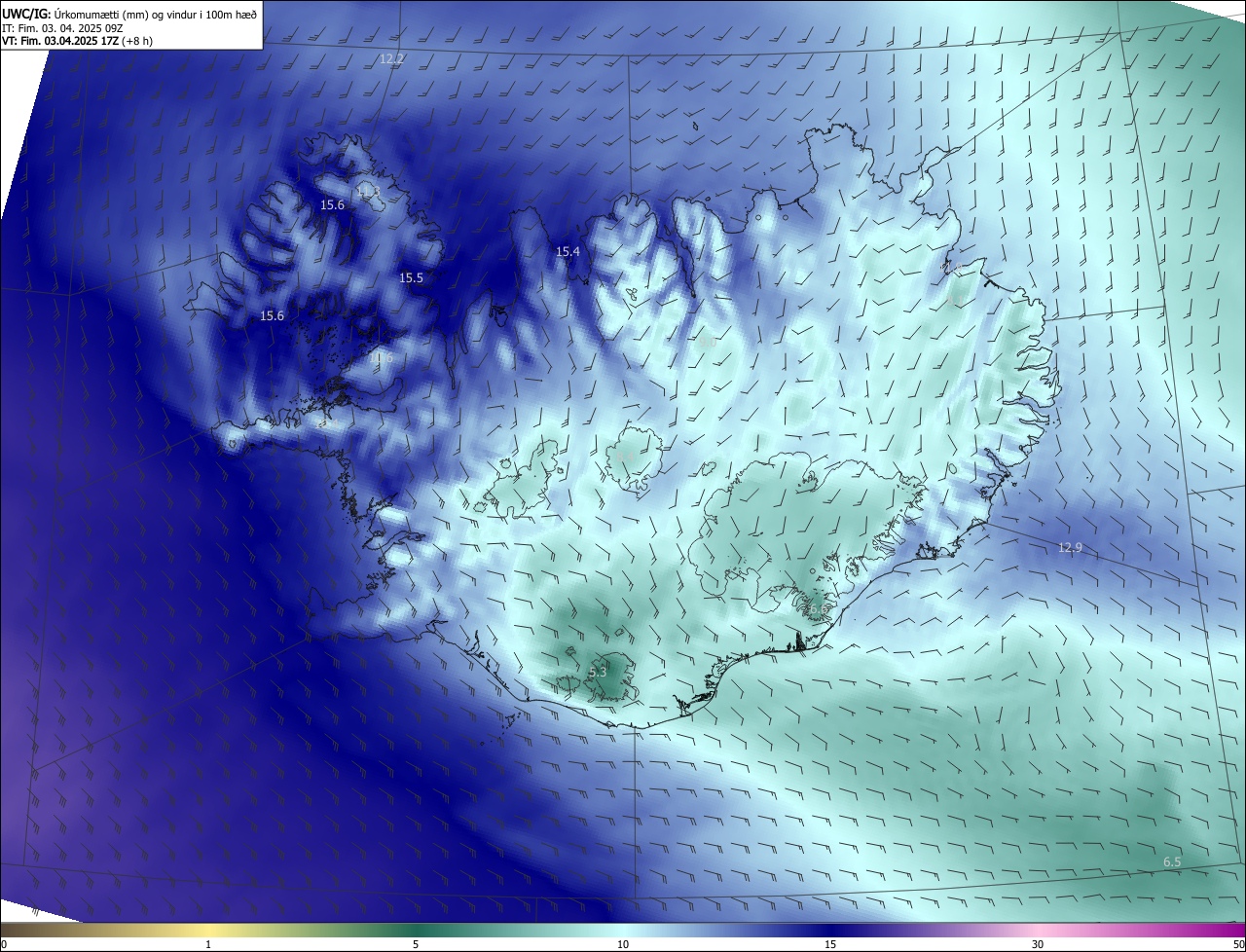Click the 10 tick on the color scale
The height and width of the screenshot is (952, 1246).
(623, 944)
